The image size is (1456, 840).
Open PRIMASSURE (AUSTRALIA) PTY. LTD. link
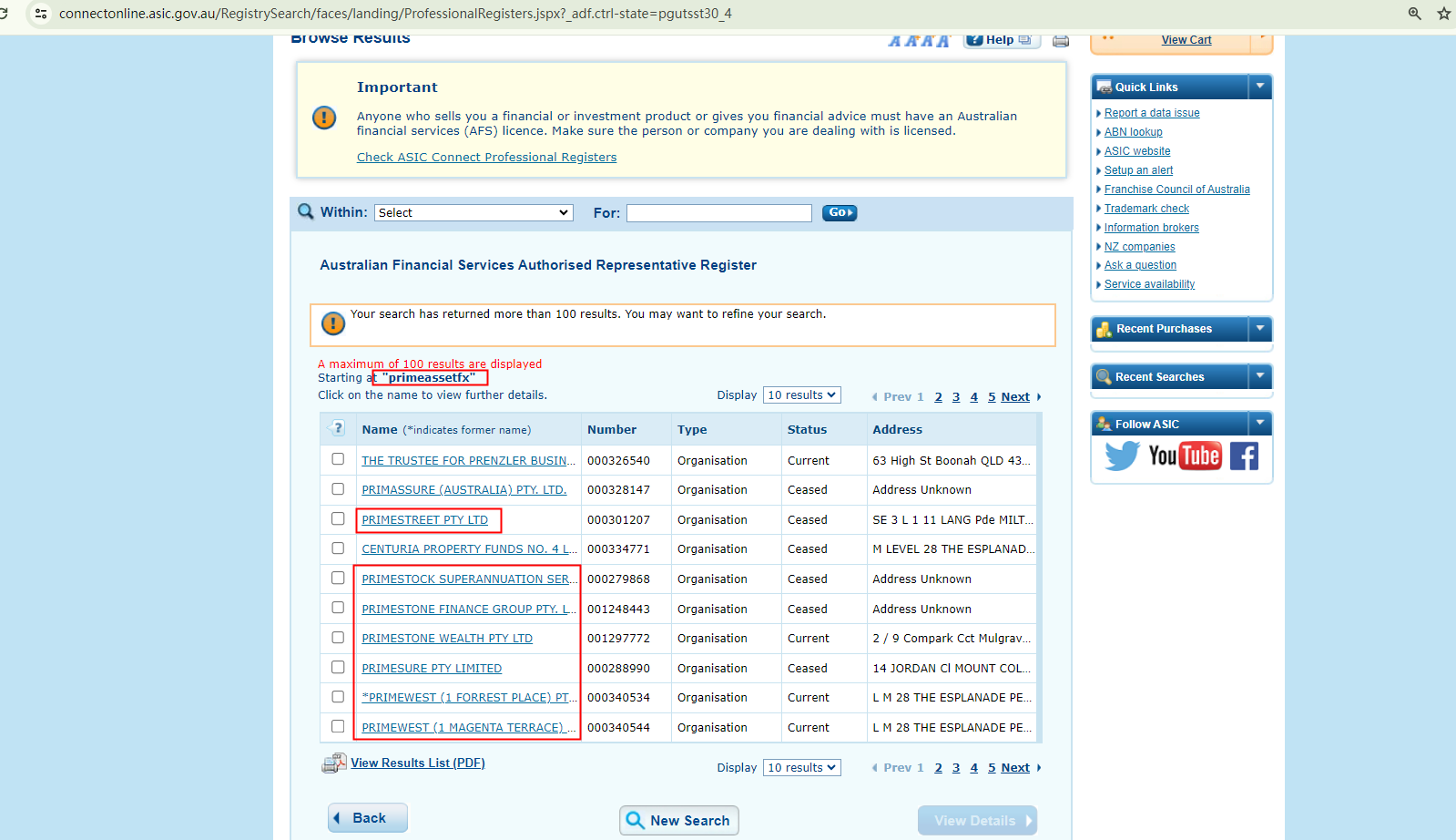464,490
